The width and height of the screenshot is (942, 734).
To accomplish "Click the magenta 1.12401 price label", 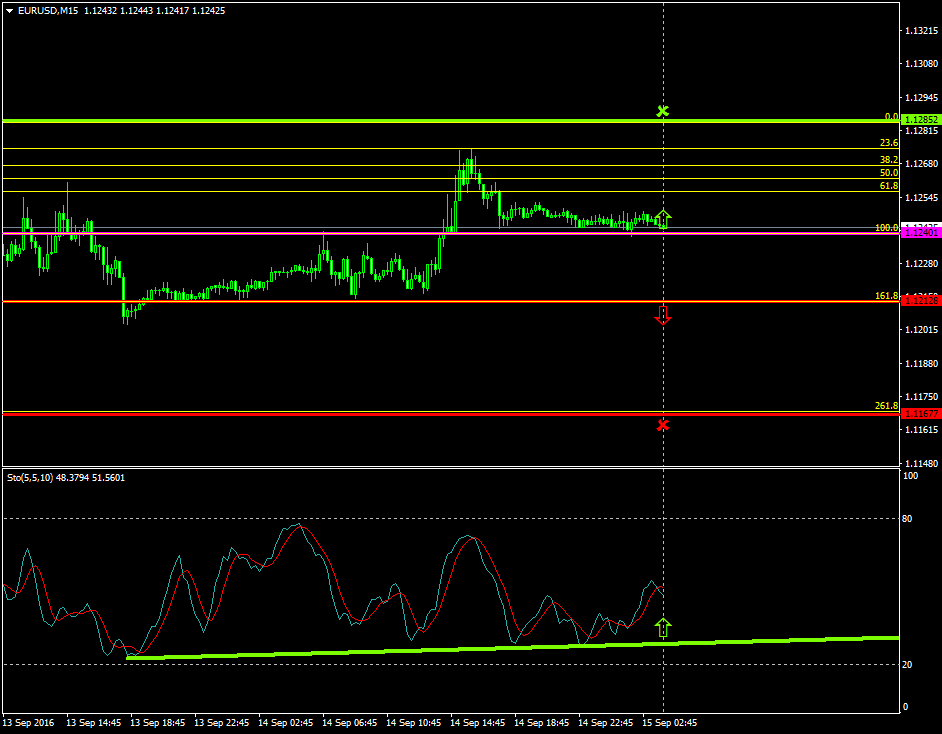I will (920, 232).
